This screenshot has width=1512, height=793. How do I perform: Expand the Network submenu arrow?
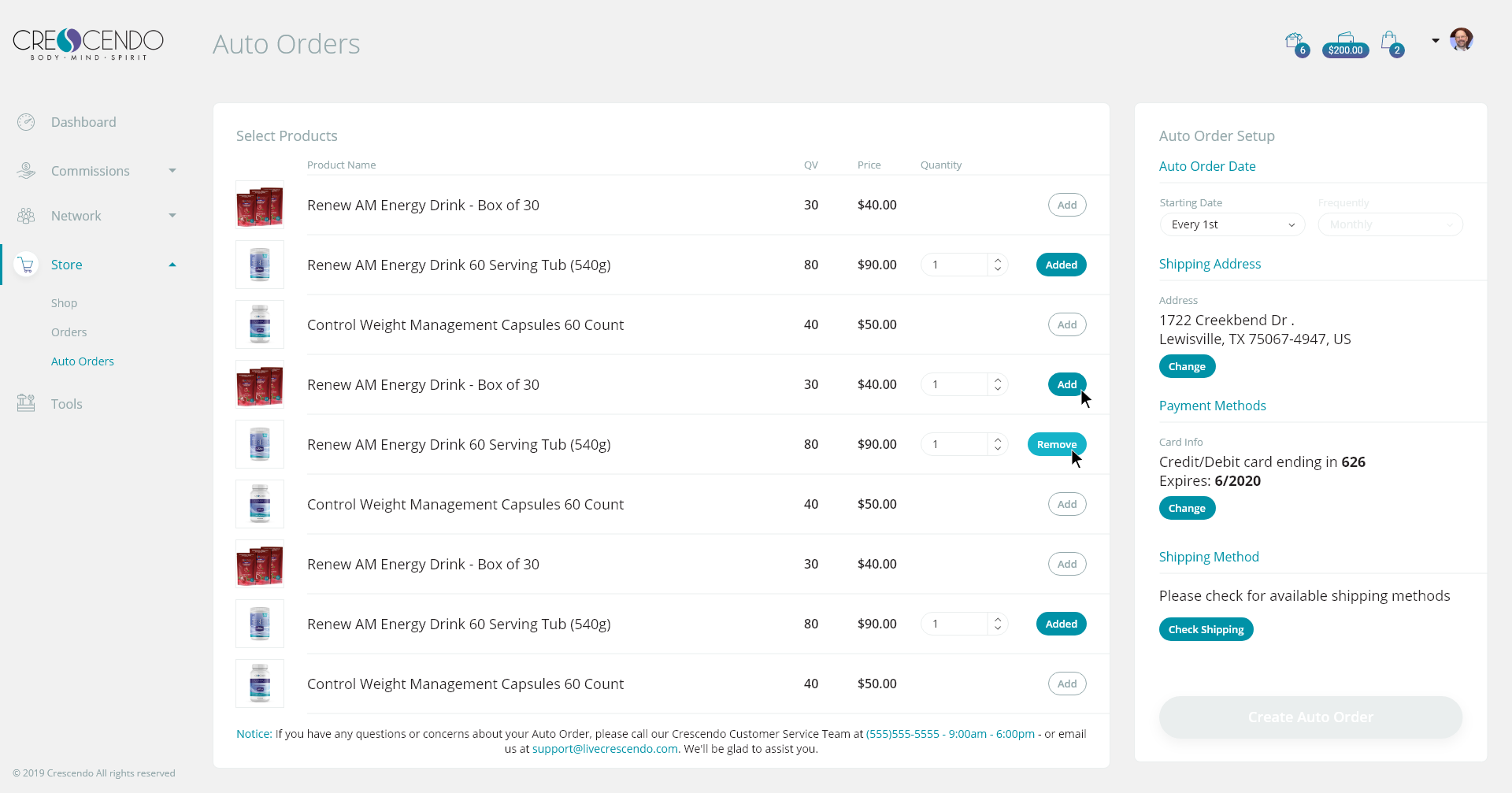pos(172,216)
